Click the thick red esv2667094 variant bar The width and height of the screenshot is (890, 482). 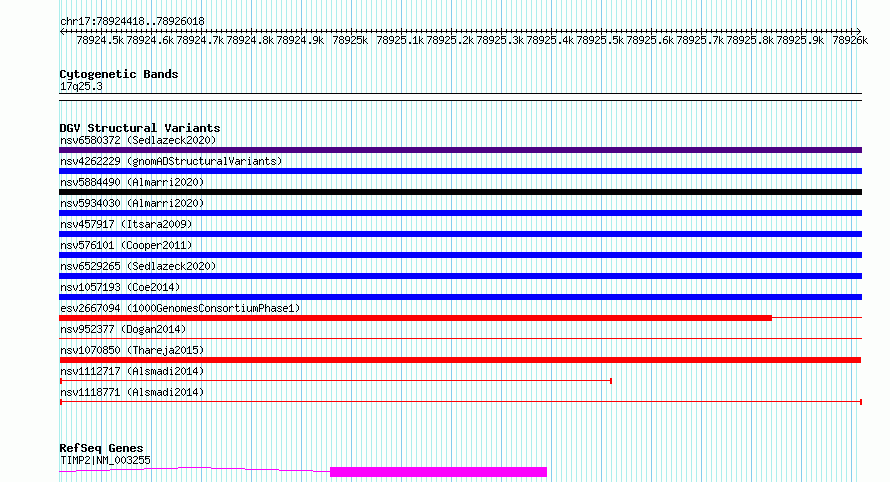(415, 318)
